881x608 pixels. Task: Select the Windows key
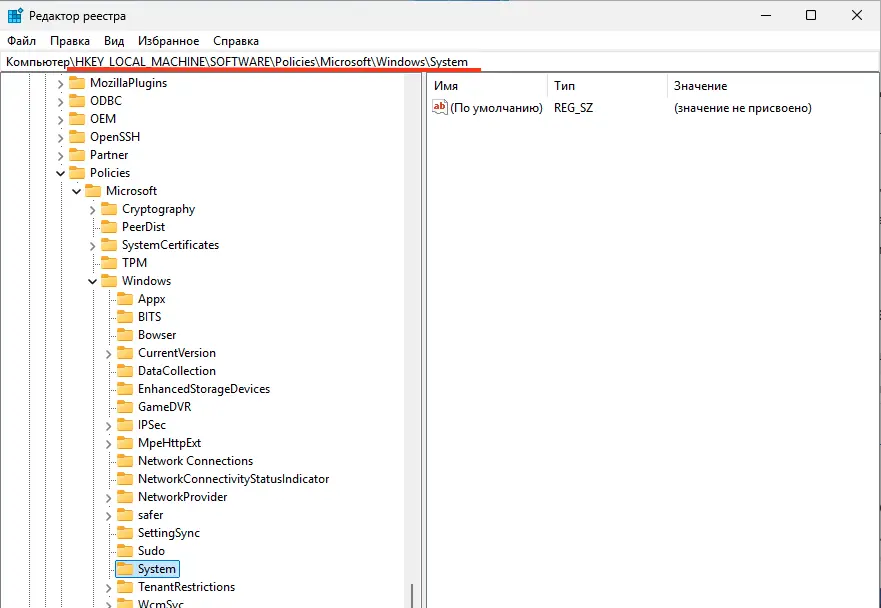[x=146, y=281]
